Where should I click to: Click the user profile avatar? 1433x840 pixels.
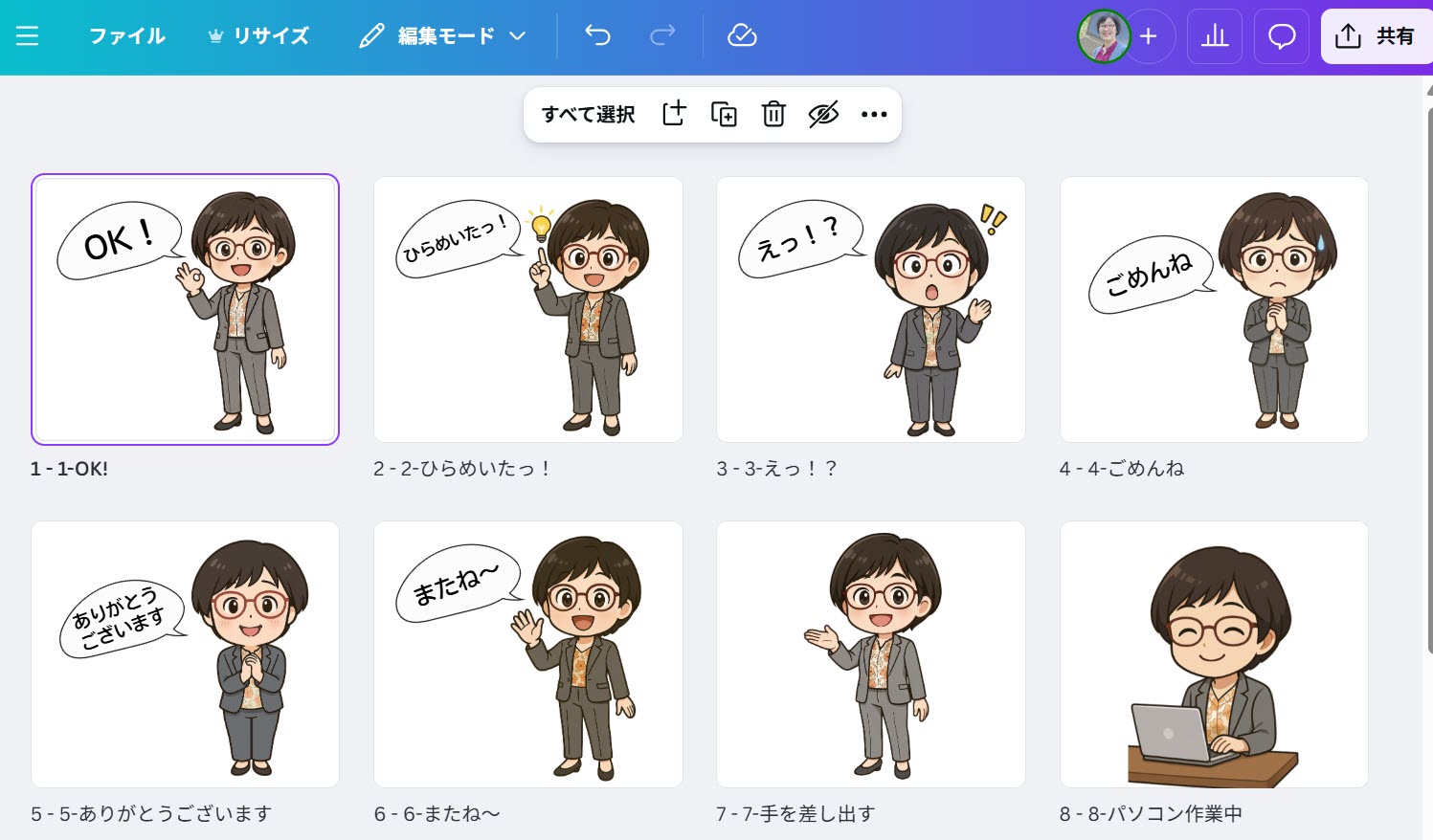tap(1103, 36)
